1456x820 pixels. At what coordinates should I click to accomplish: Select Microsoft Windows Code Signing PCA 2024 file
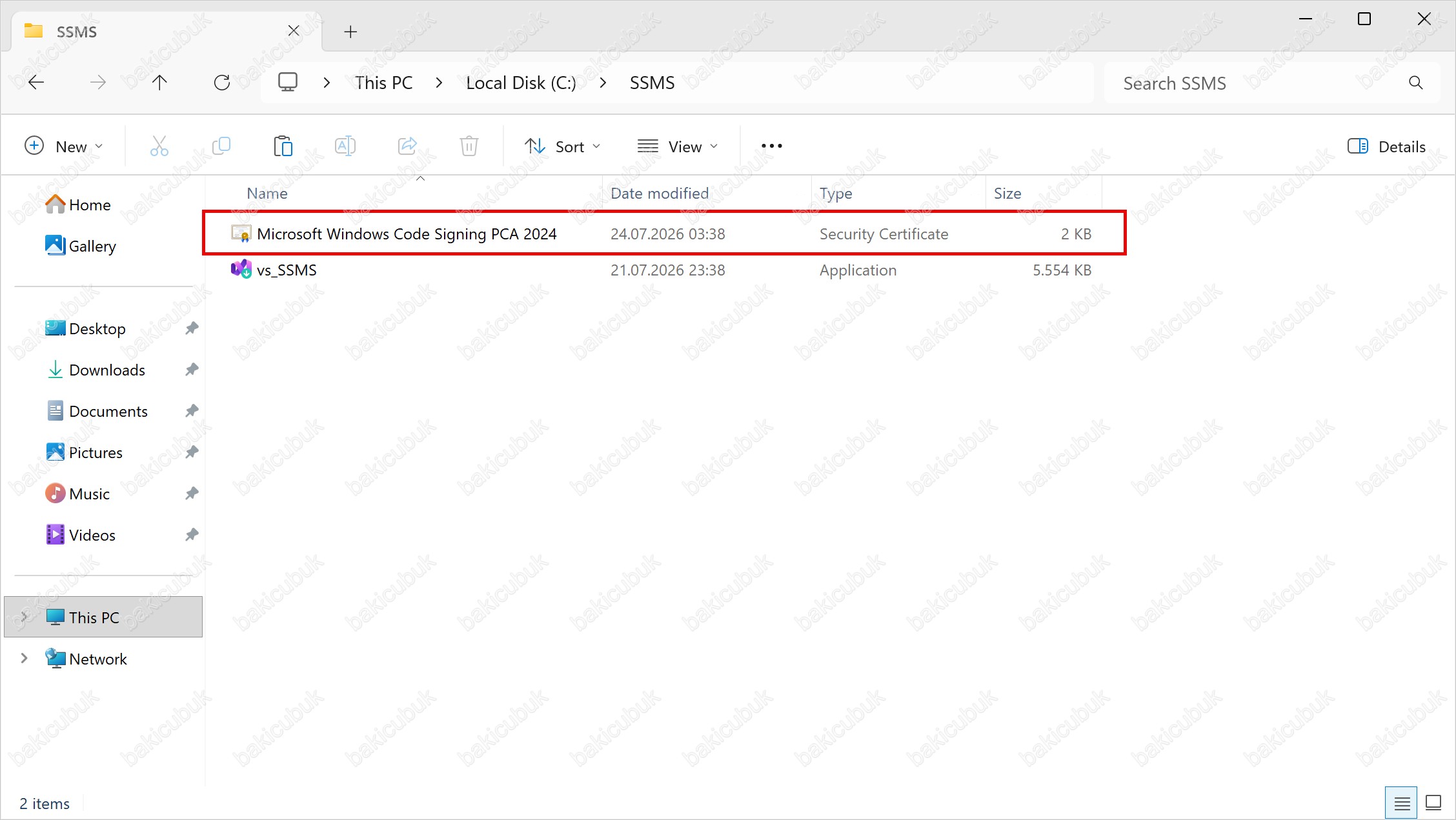[x=407, y=234]
